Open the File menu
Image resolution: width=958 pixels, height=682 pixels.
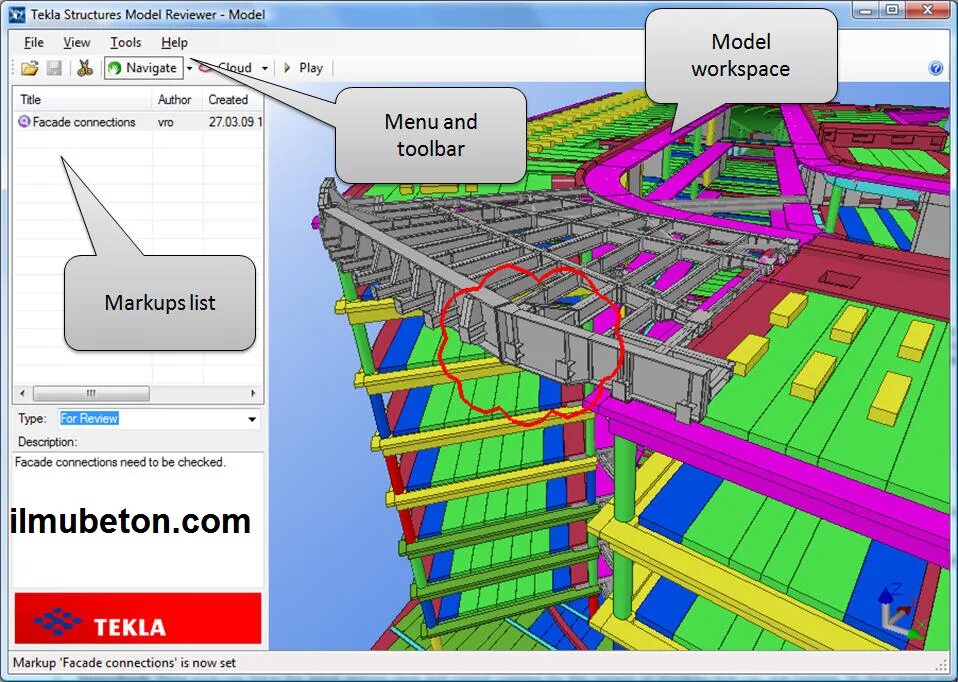pyautogui.click(x=34, y=43)
